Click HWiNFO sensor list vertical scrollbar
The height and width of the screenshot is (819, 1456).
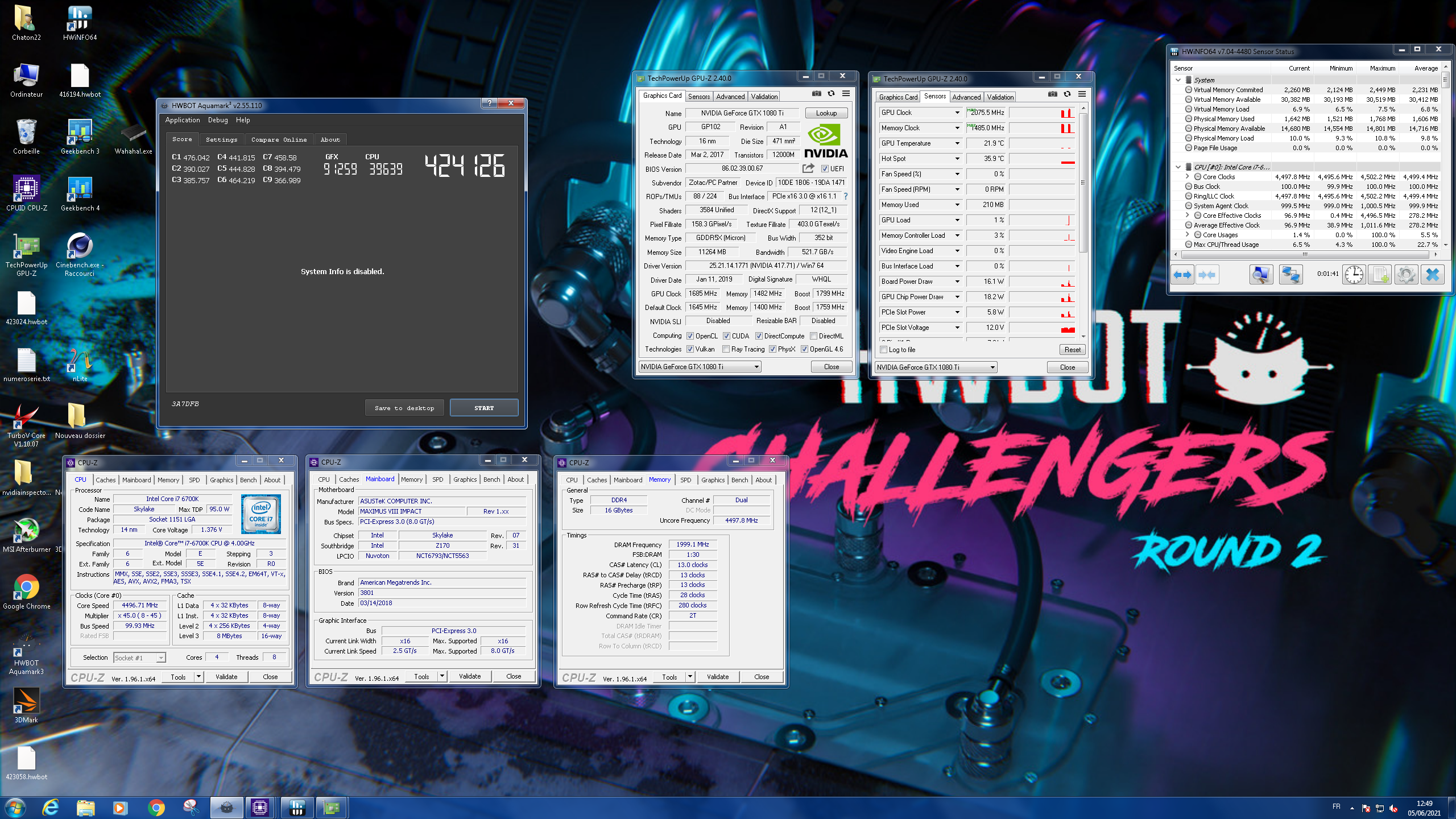pos(1445,156)
